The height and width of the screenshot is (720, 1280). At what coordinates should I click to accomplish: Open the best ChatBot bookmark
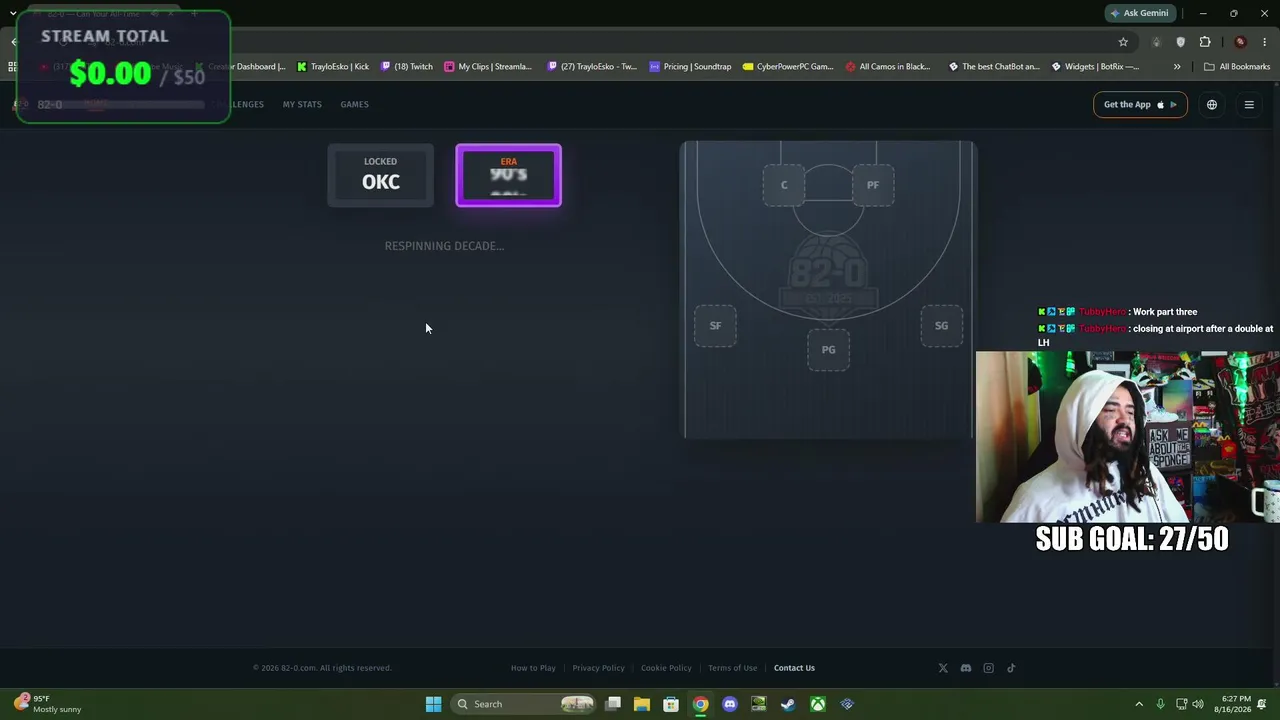click(x=994, y=67)
